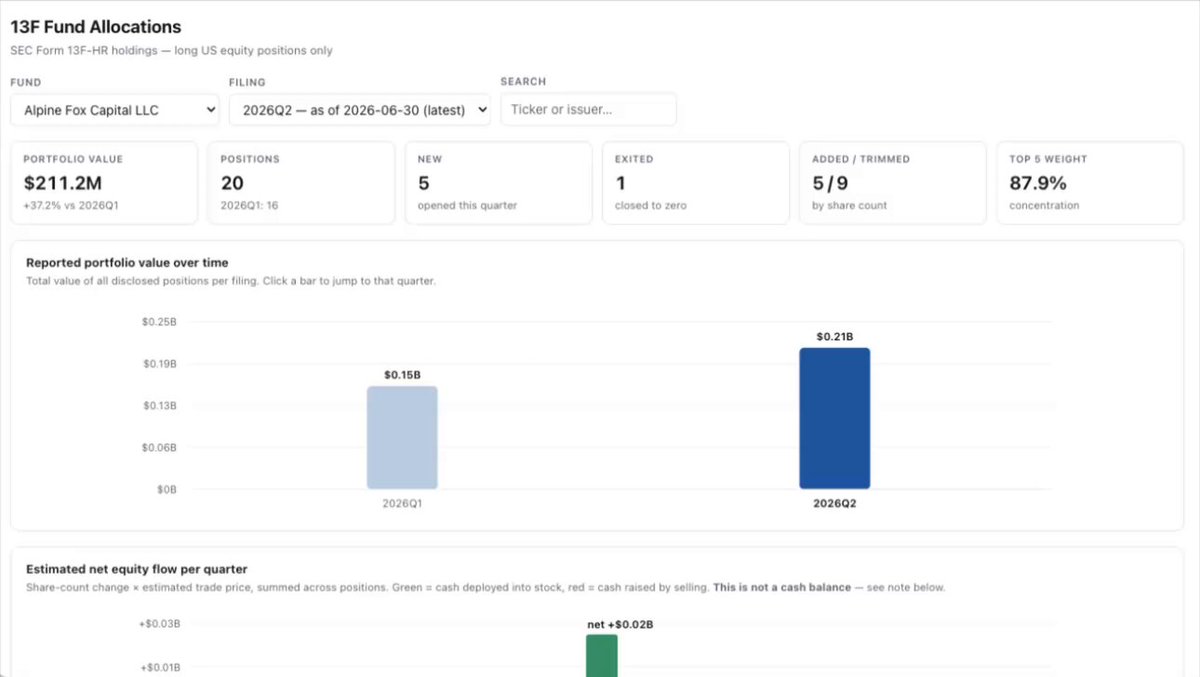This screenshot has width=1200, height=677.
Task: Focus the Ticker or issuer search field
Action: [x=589, y=109]
